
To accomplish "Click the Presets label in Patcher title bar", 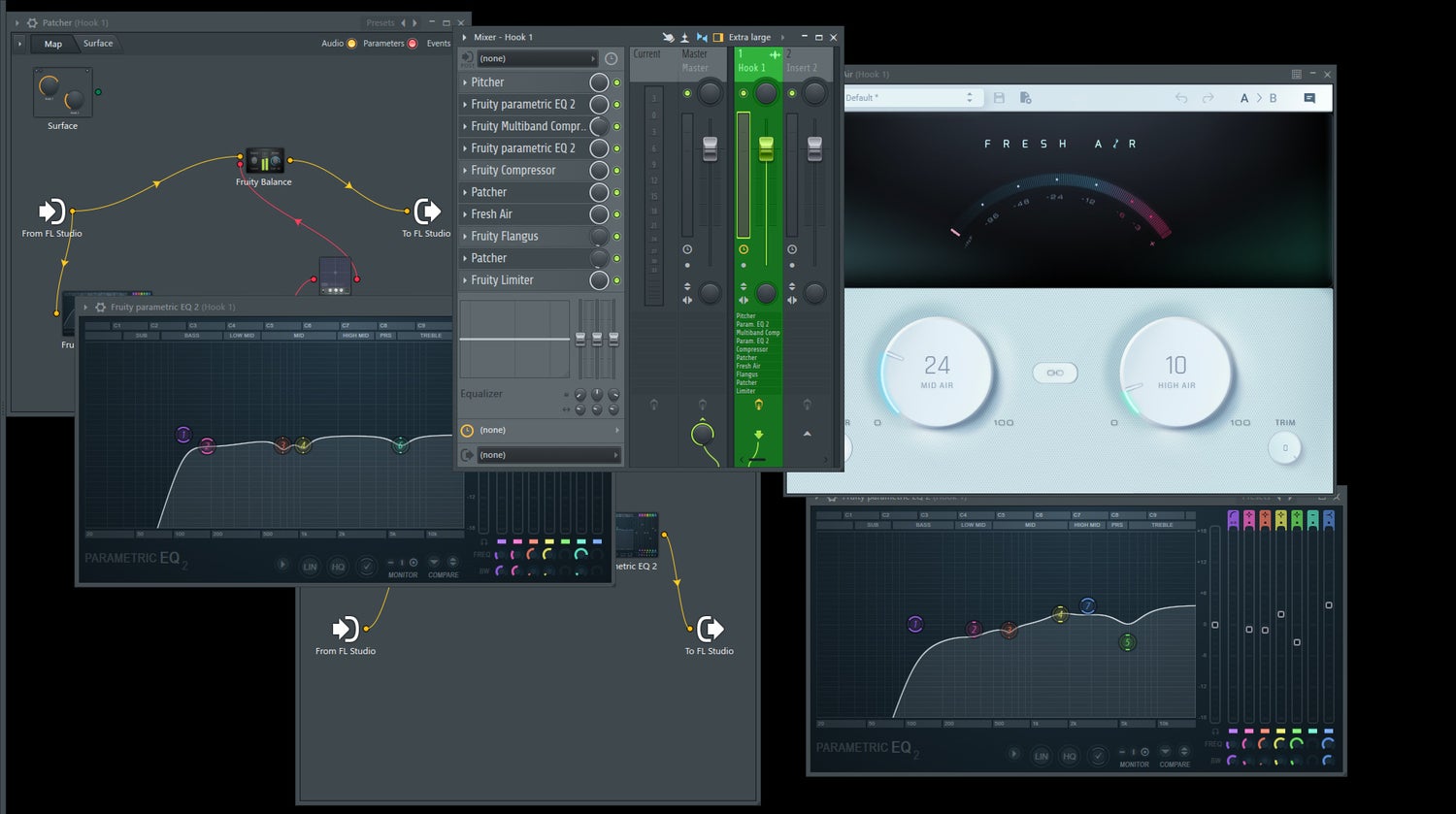I will point(381,22).
